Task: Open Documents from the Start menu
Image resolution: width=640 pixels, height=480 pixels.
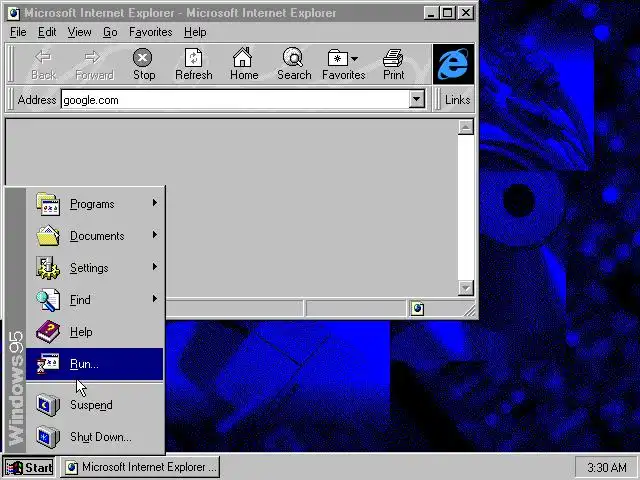Action: click(x=95, y=236)
